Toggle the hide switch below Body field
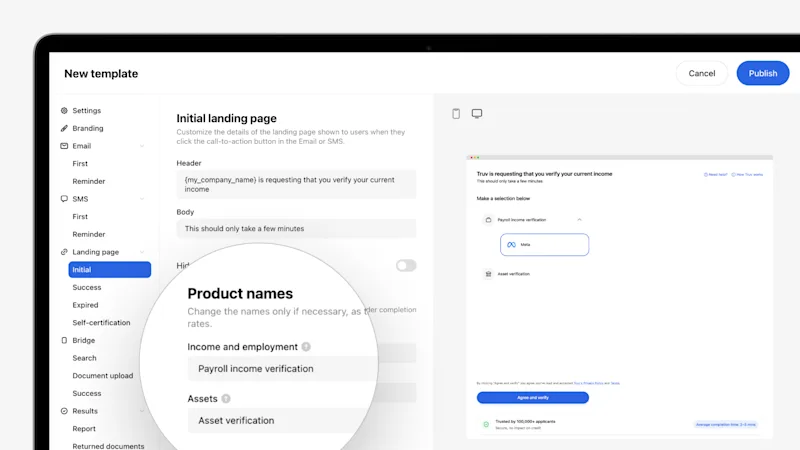The height and width of the screenshot is (450, 800). pyautogui.click(x=406, y=265)
